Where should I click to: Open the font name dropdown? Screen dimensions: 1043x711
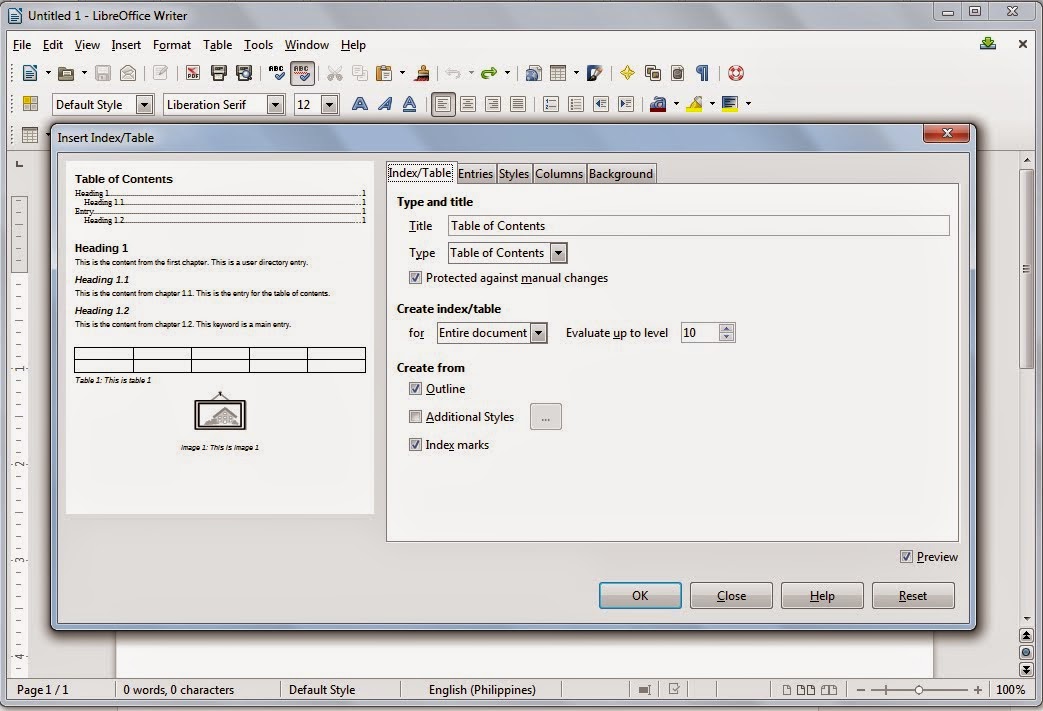277,104
